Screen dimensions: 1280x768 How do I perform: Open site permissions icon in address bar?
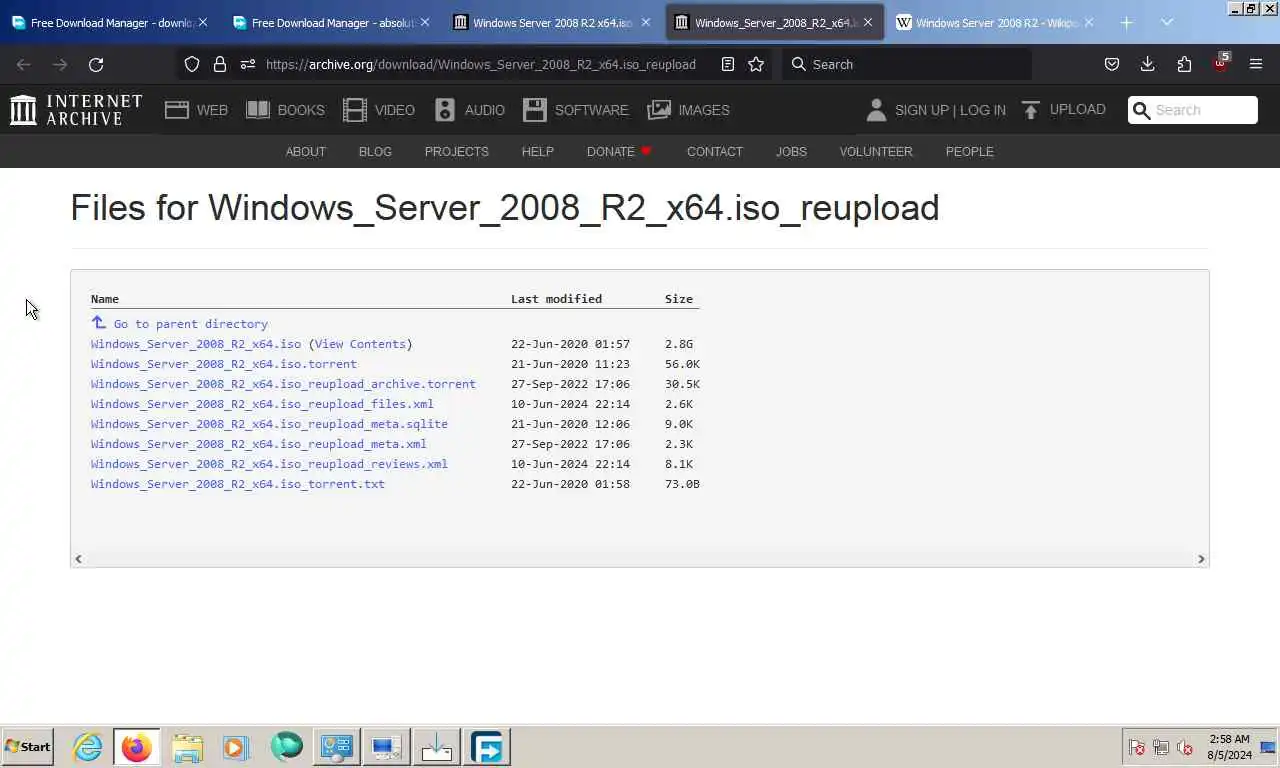click(x=246, y=64)
